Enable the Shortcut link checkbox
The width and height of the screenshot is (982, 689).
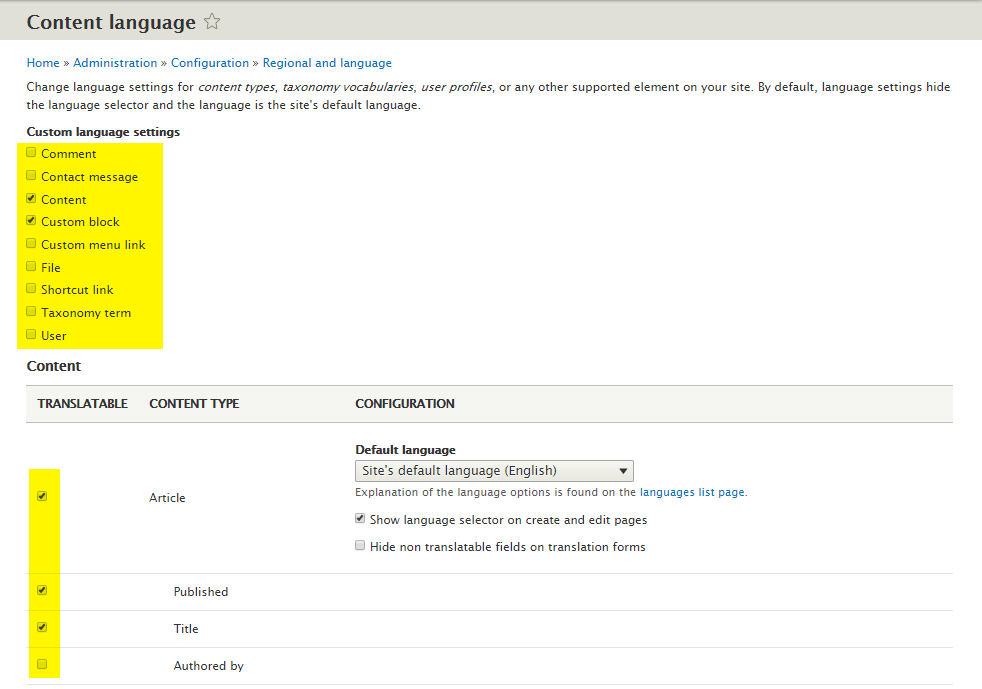(x=32, y=289)
